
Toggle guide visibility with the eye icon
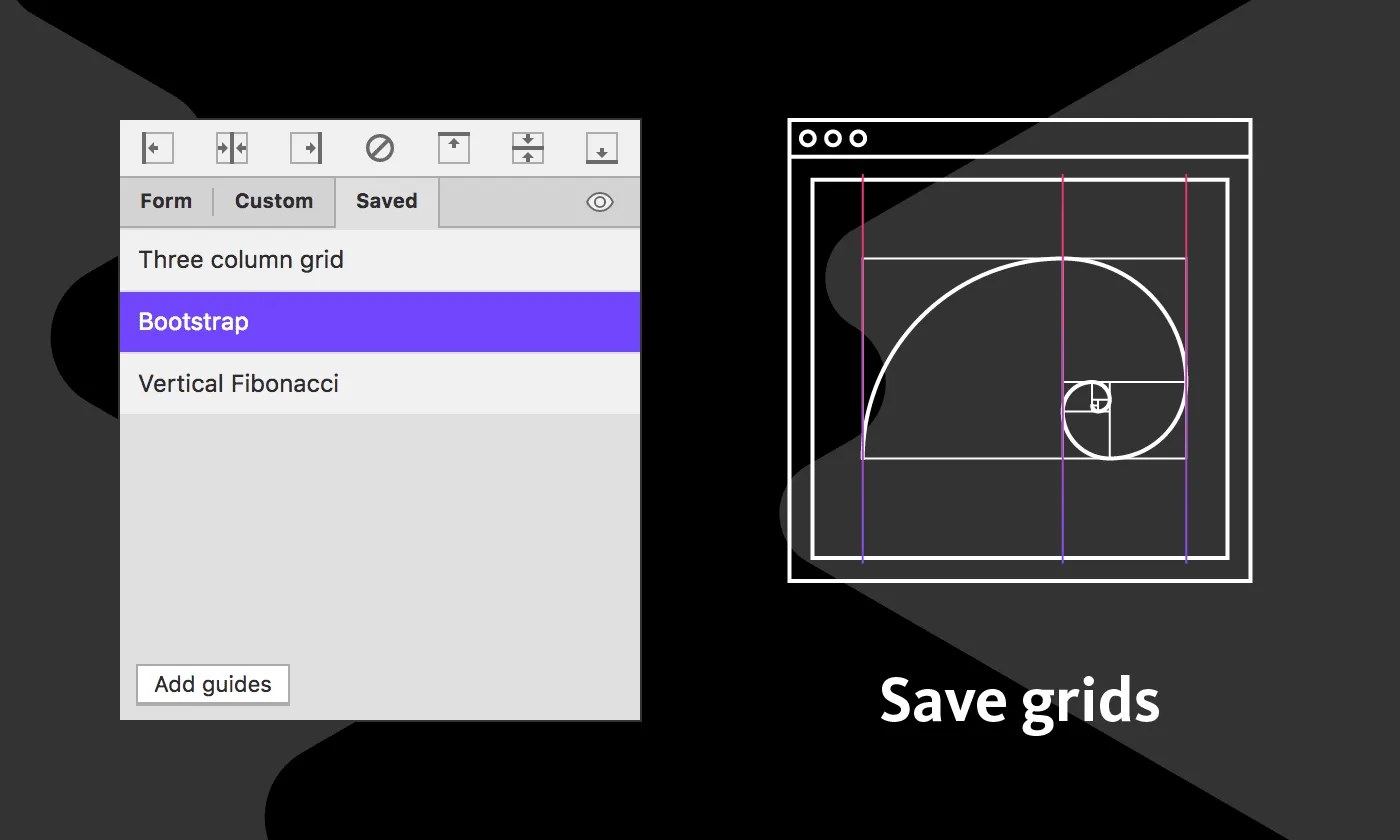tap(599, 202)
